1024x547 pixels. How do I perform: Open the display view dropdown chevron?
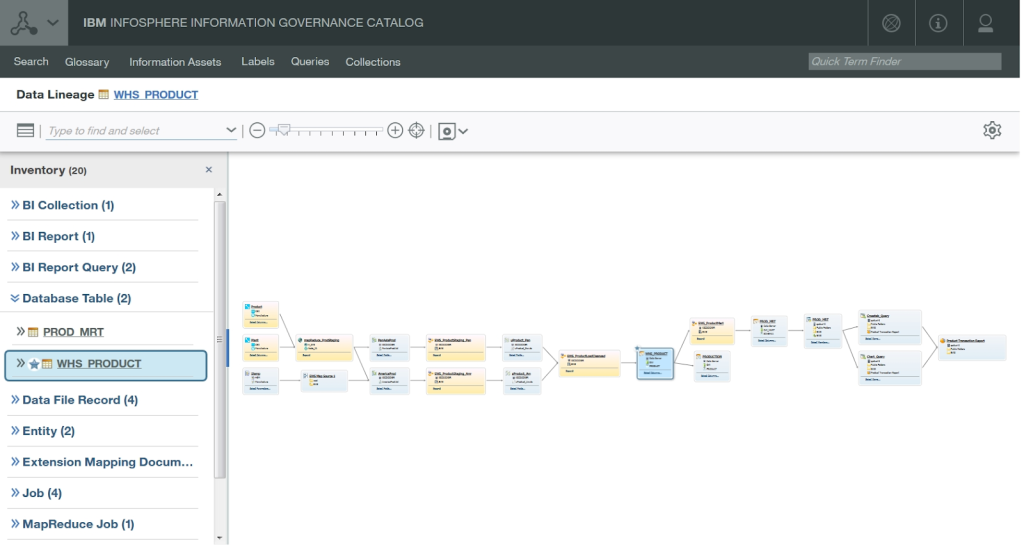click(463, 131)
